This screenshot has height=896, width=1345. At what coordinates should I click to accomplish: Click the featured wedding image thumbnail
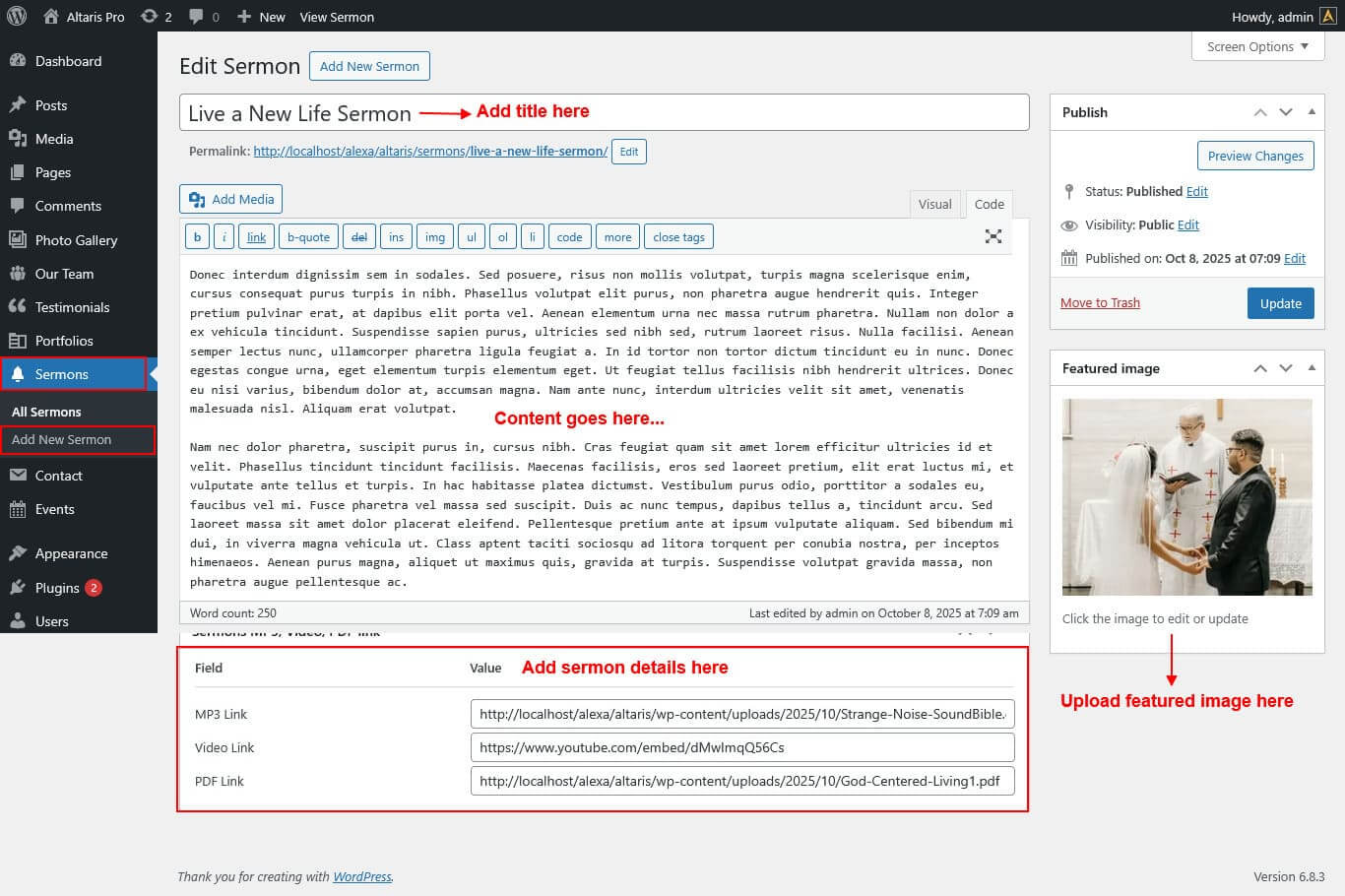click(1186, 496)
